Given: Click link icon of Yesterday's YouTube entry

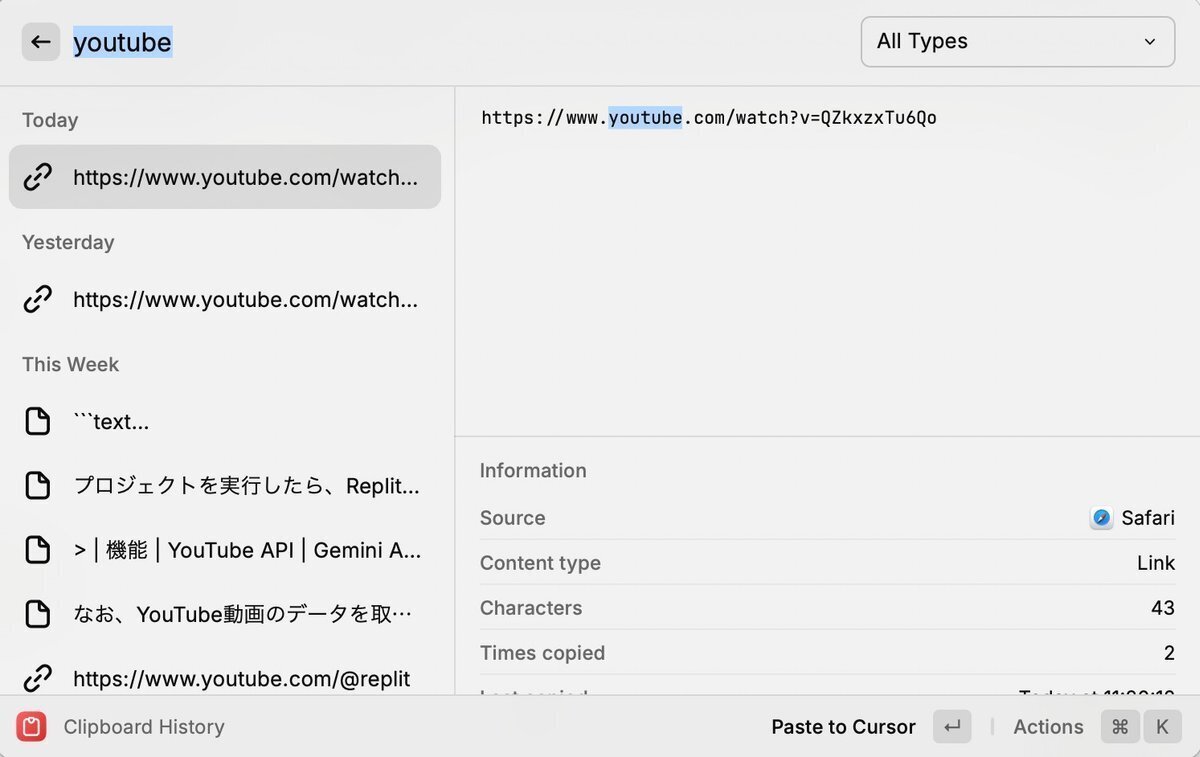Looking at the screenshot, I should point(38,299).
